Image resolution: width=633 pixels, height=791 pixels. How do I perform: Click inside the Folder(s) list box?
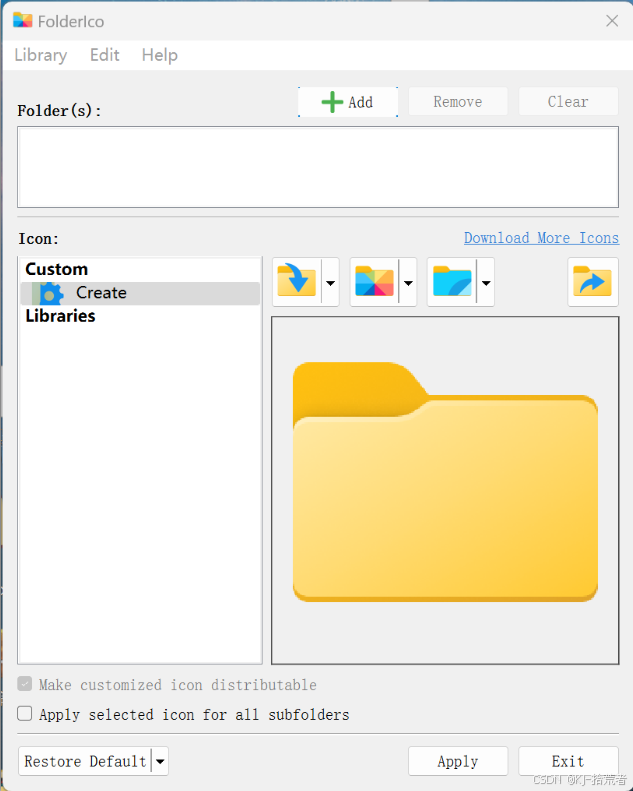pyautogui.click(x=317, y=167)
